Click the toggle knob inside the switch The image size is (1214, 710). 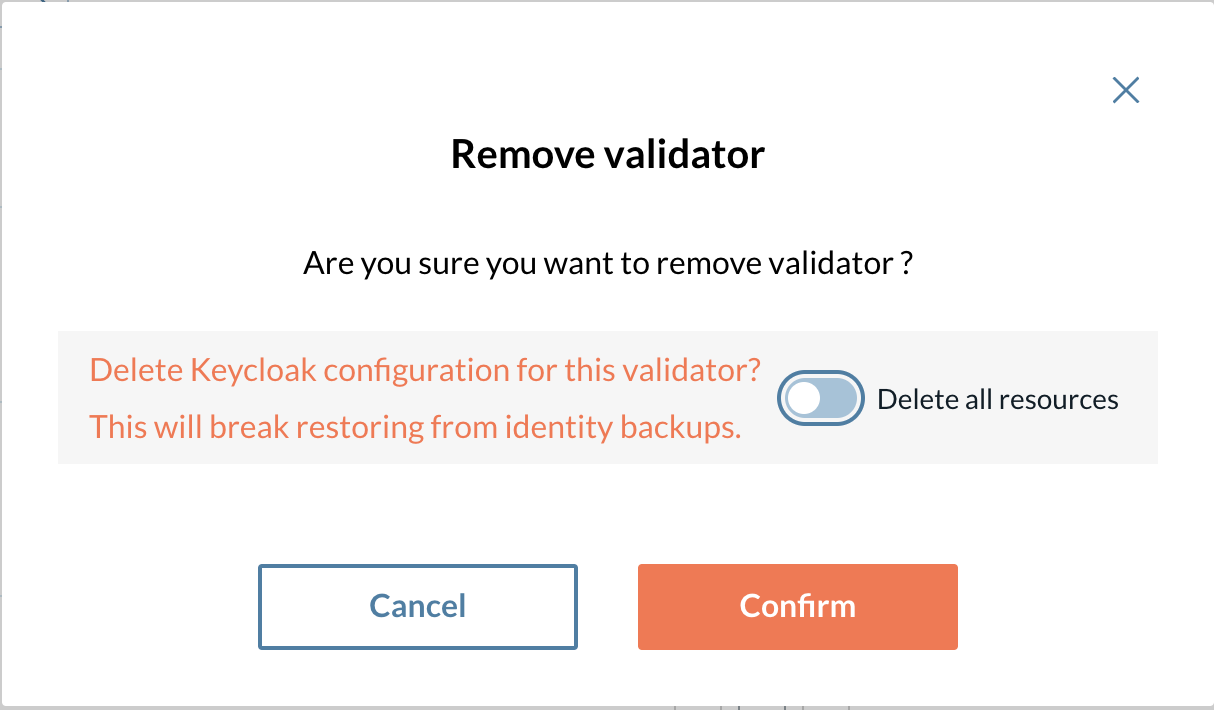coord(804,398)
